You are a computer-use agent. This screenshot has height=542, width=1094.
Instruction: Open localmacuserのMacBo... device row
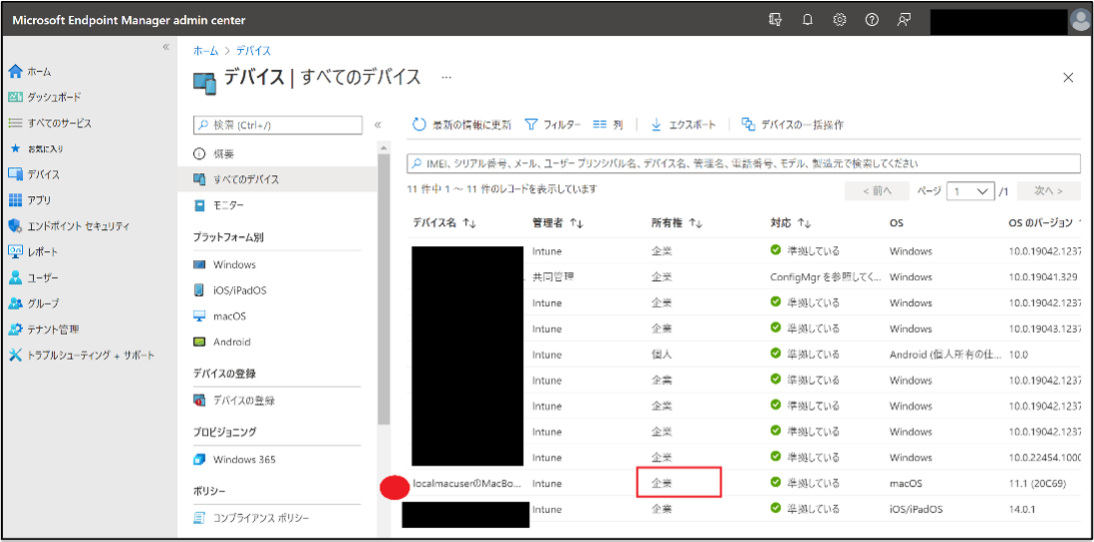pyautogui.click(x=467, y=483)
